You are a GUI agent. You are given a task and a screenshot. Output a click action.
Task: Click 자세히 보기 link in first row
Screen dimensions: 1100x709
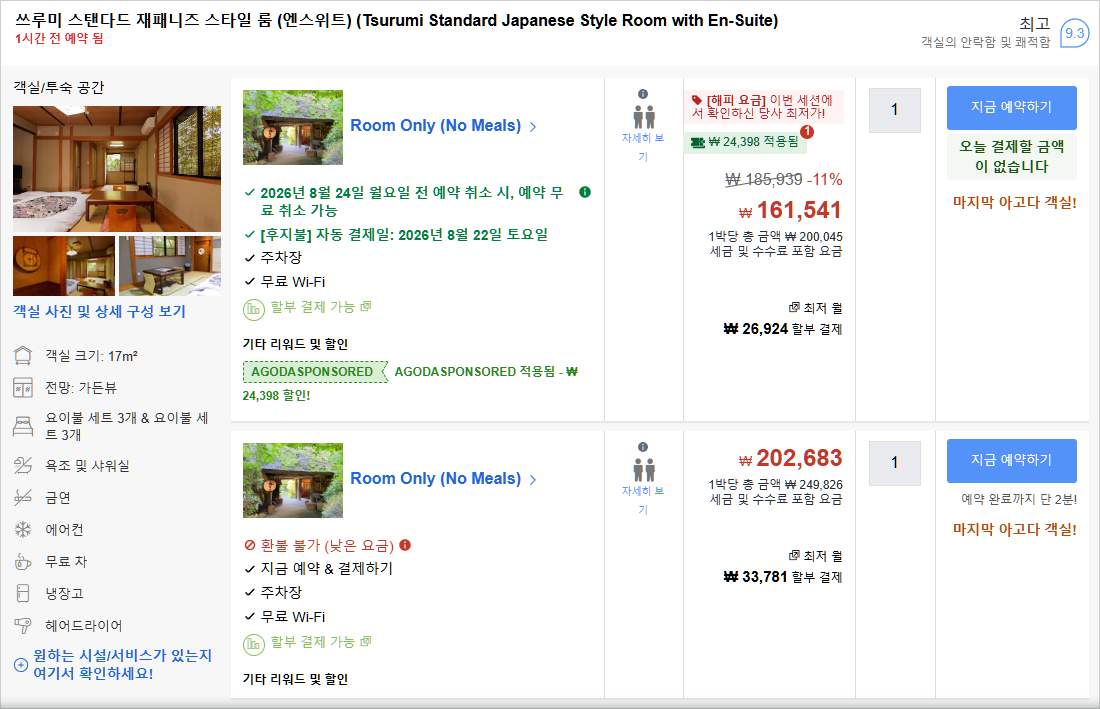[x=643, y=147]
